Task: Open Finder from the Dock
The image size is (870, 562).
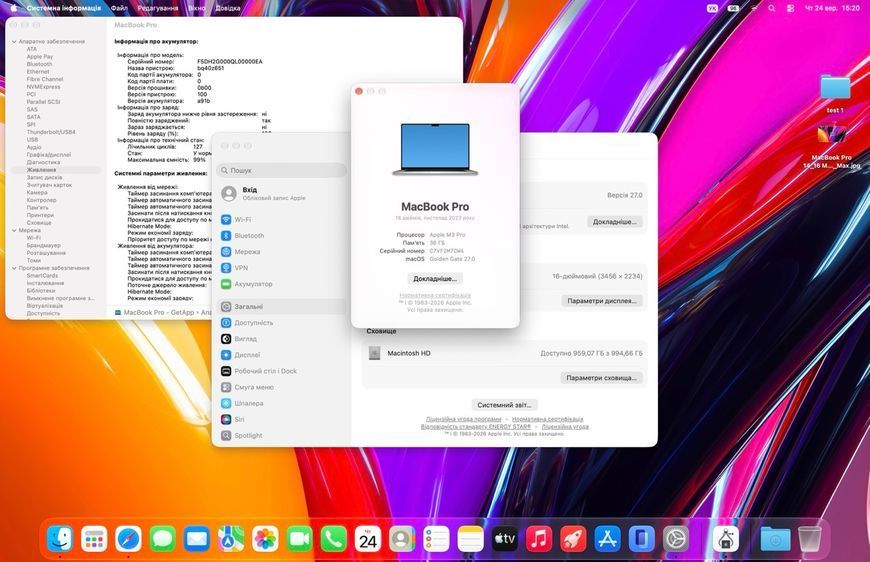Action: click(x=60, y=539)
